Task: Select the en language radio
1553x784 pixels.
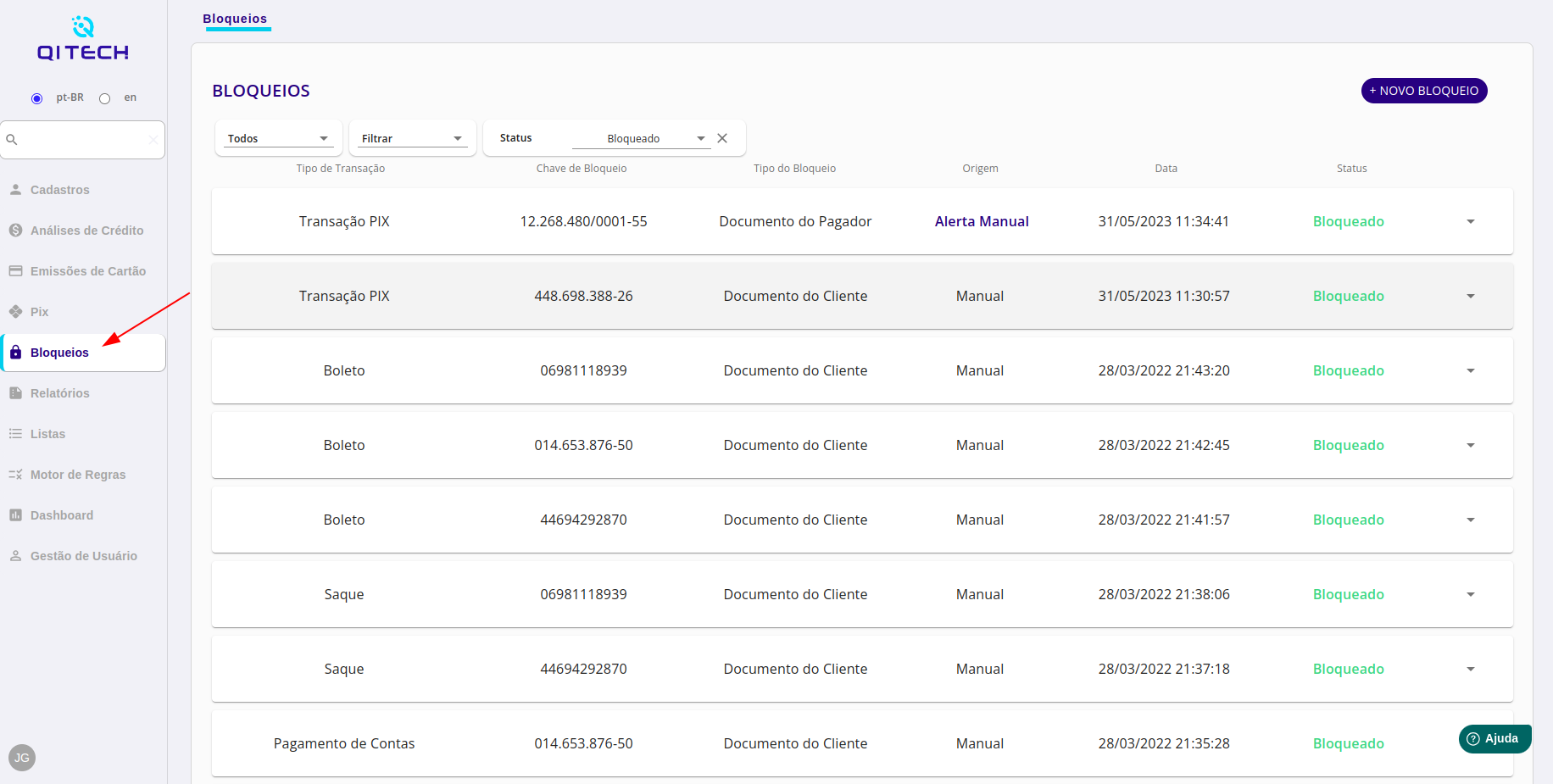Action: (104, 98)
